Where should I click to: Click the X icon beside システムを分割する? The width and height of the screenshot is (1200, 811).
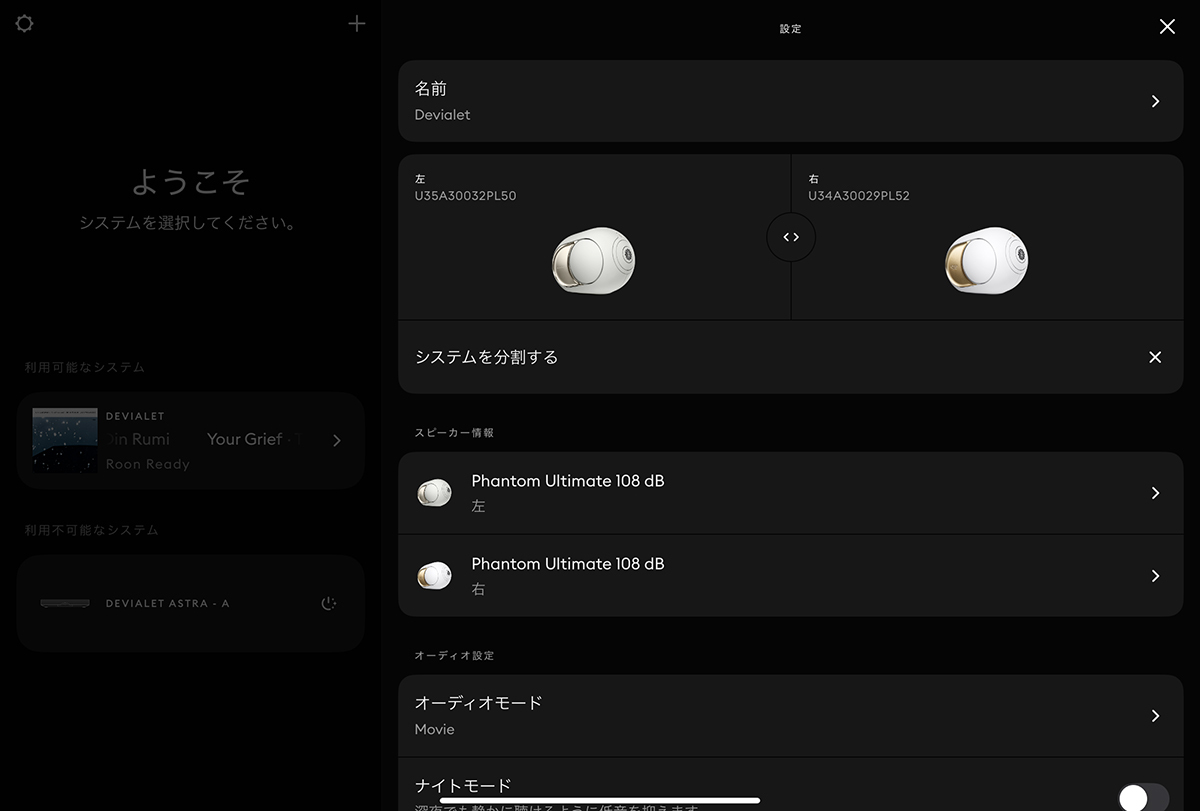(x=1155, y=357)
